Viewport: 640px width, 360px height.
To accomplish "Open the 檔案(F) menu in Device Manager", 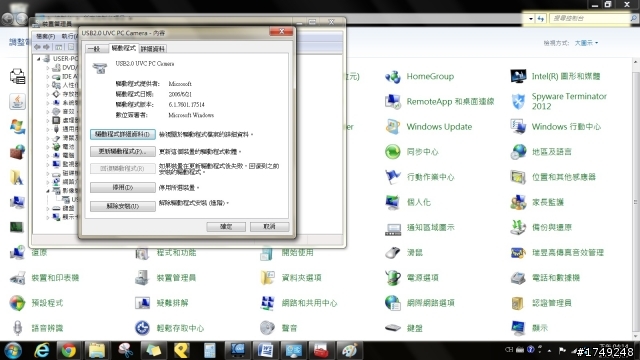I will tap(45, 36).
